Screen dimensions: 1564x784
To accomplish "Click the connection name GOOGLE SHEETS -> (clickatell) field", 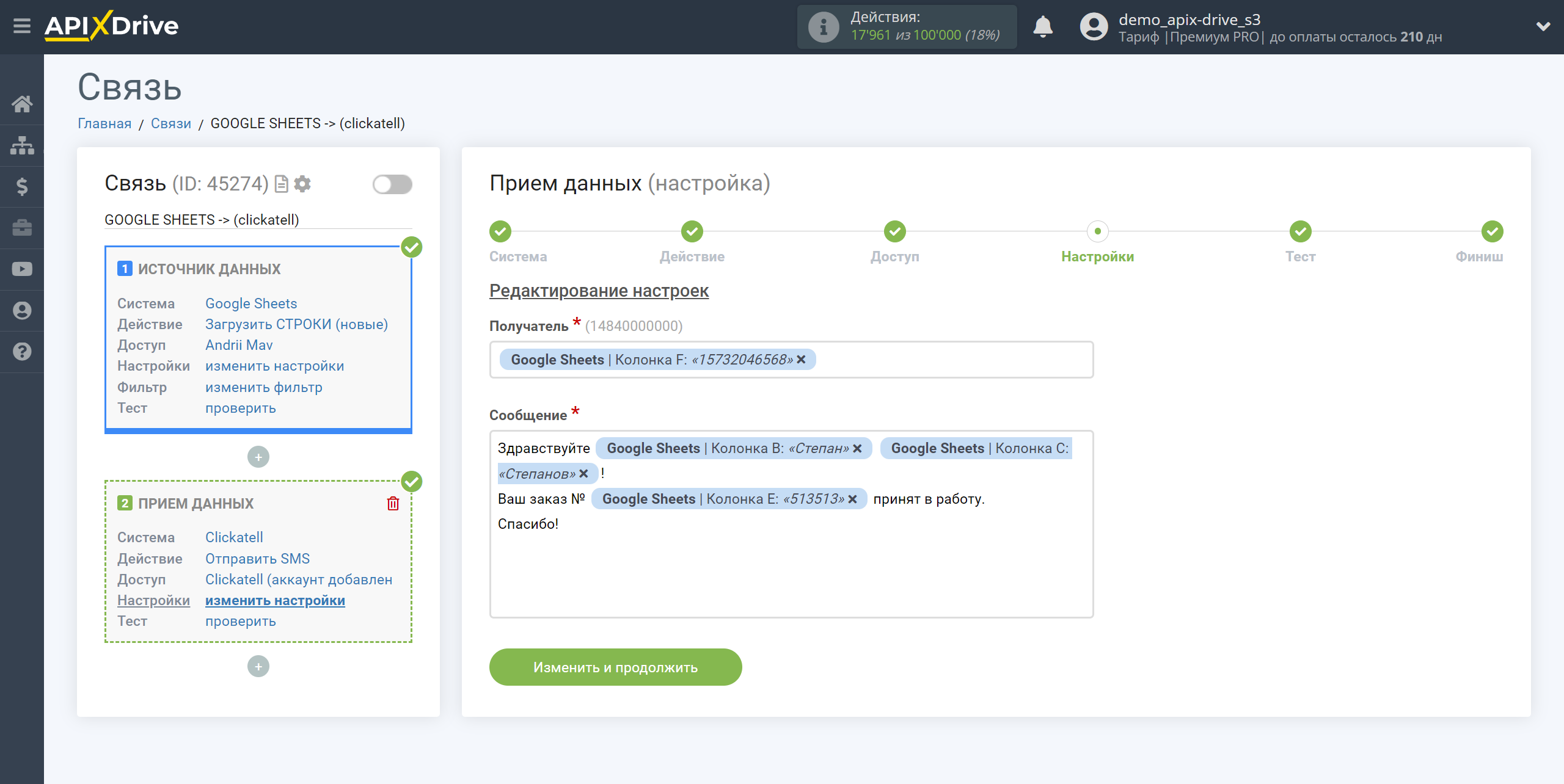I will point(258,220).
